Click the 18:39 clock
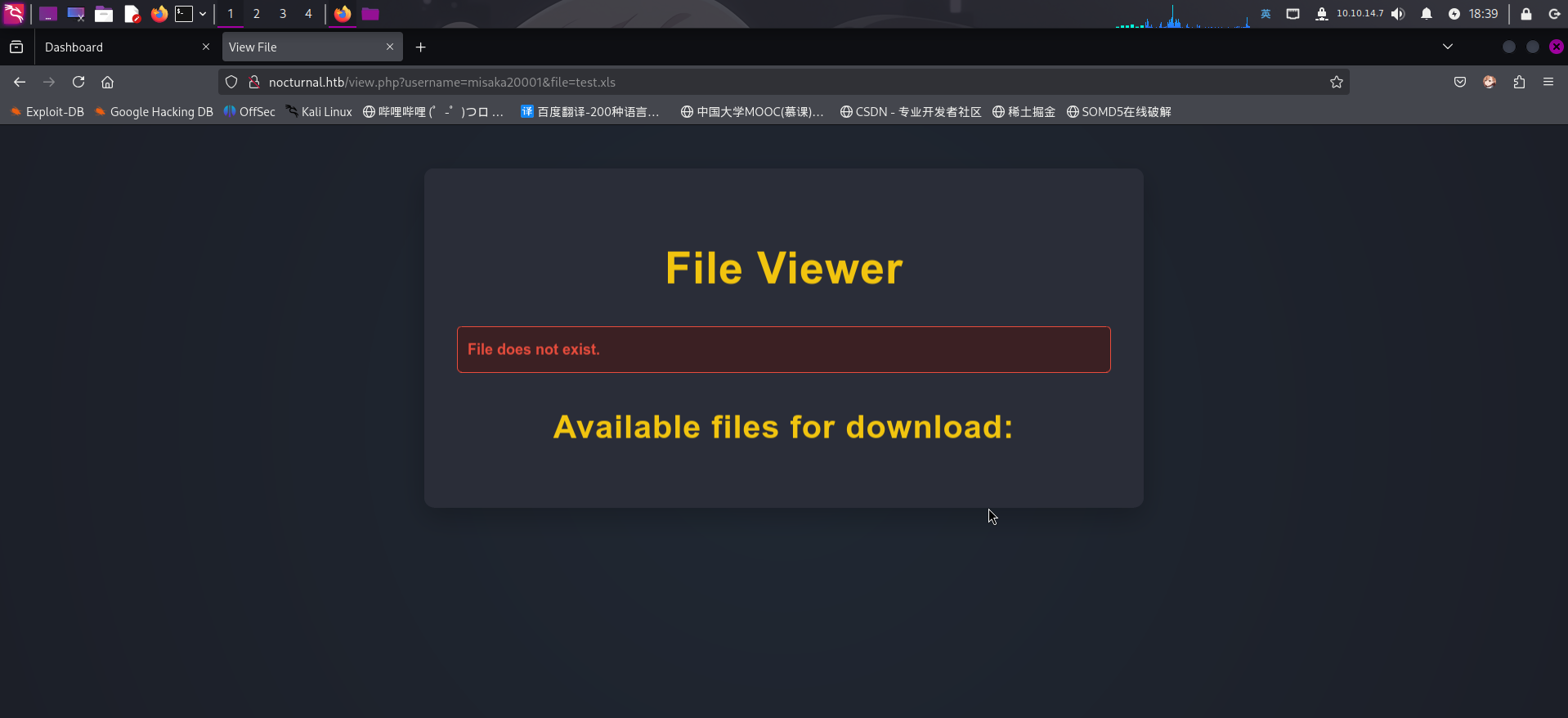This screenshot has width=1568, height=718. point(1483,14)
